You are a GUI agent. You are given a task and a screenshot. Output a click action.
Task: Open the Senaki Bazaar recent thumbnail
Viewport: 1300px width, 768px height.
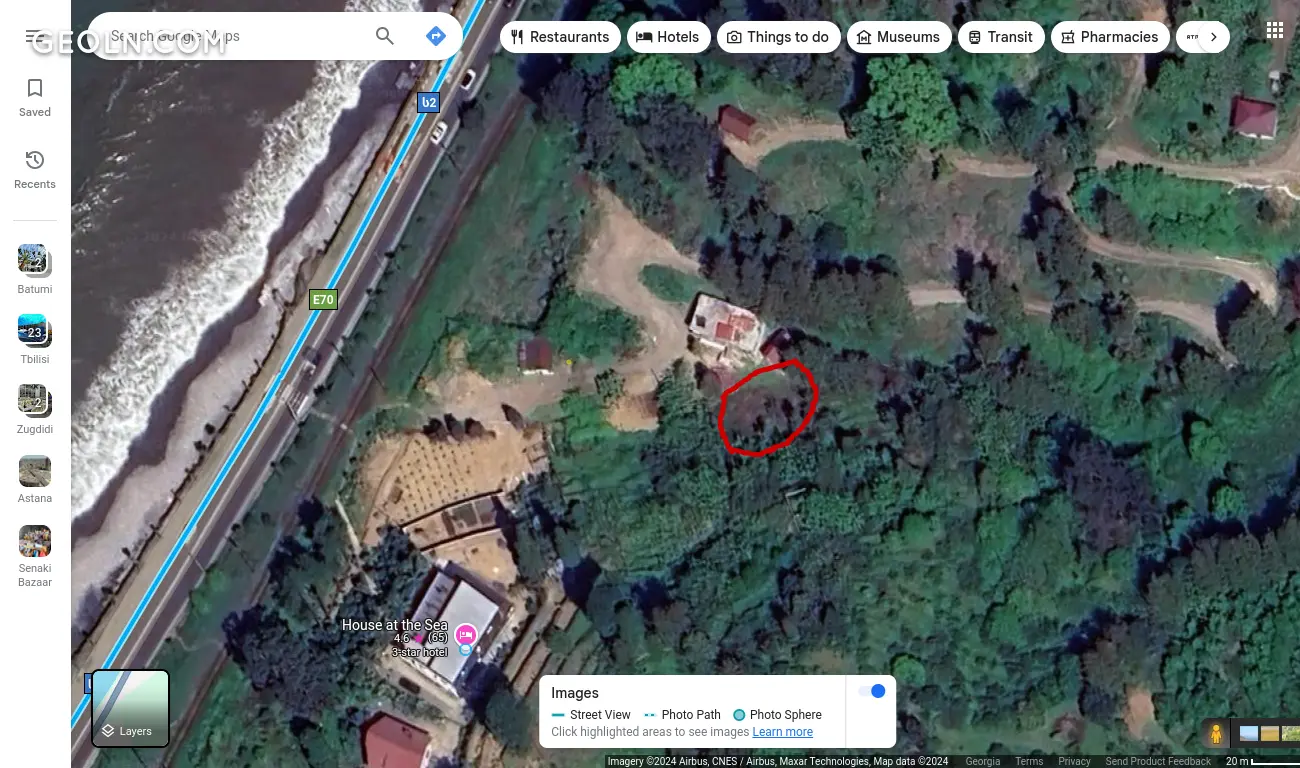pyautogui.click(x=35, y=556)
